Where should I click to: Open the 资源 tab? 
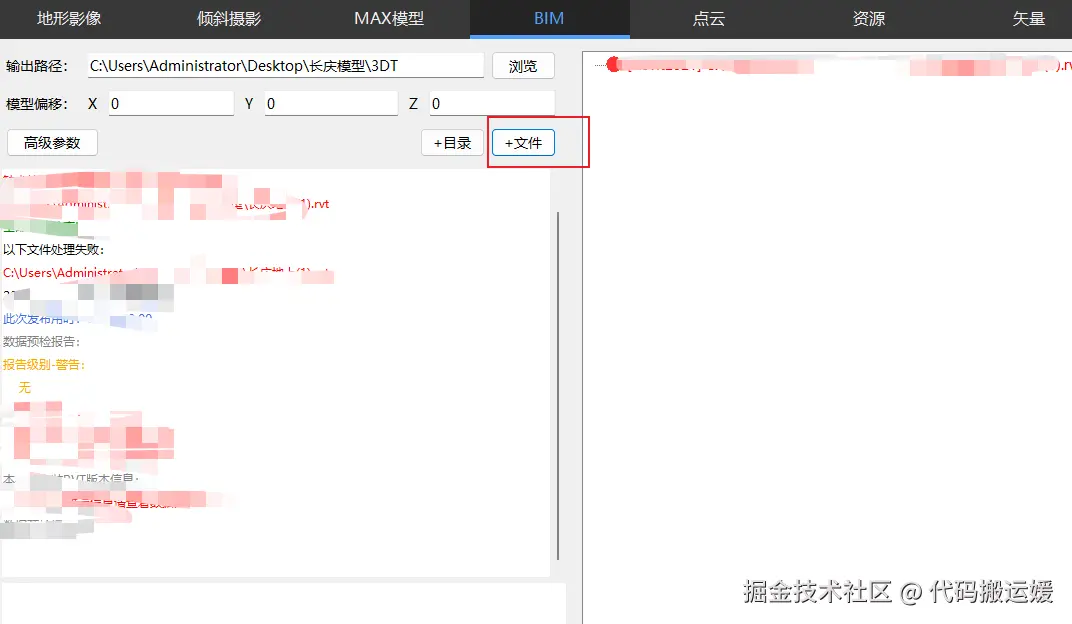coord(869,18)
